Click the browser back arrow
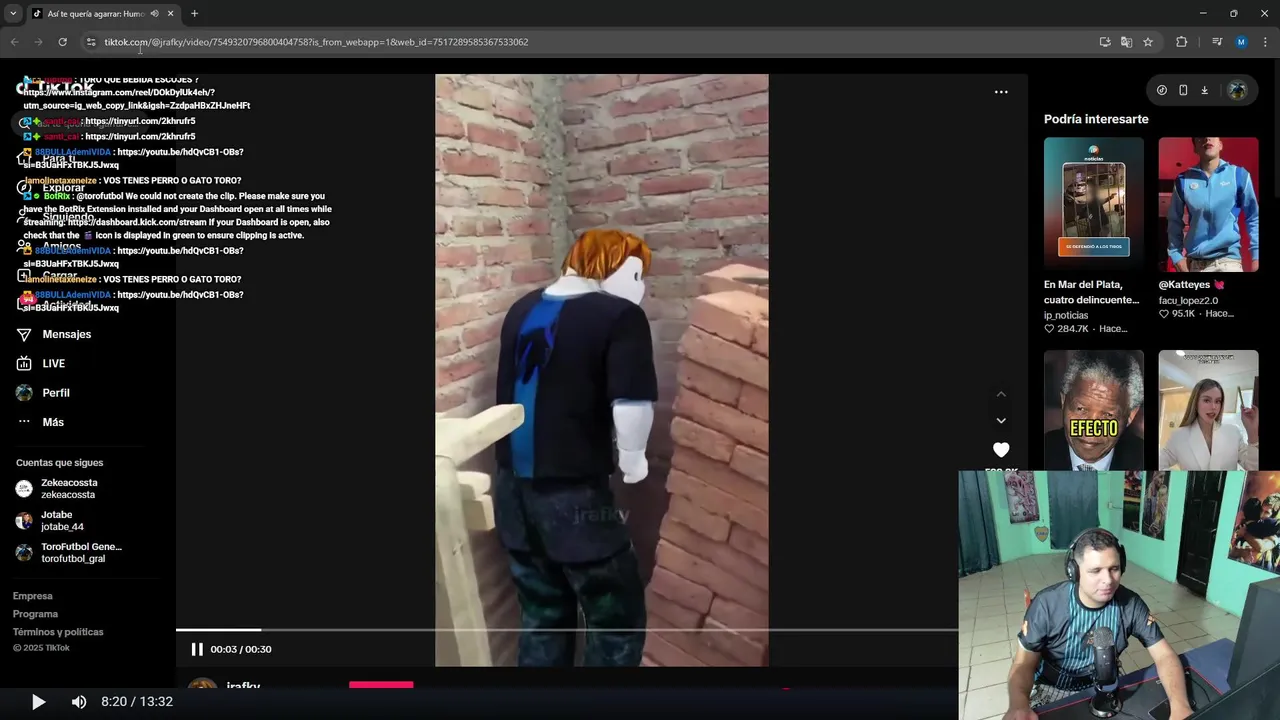1280x720 pixels. coord(14,42)
